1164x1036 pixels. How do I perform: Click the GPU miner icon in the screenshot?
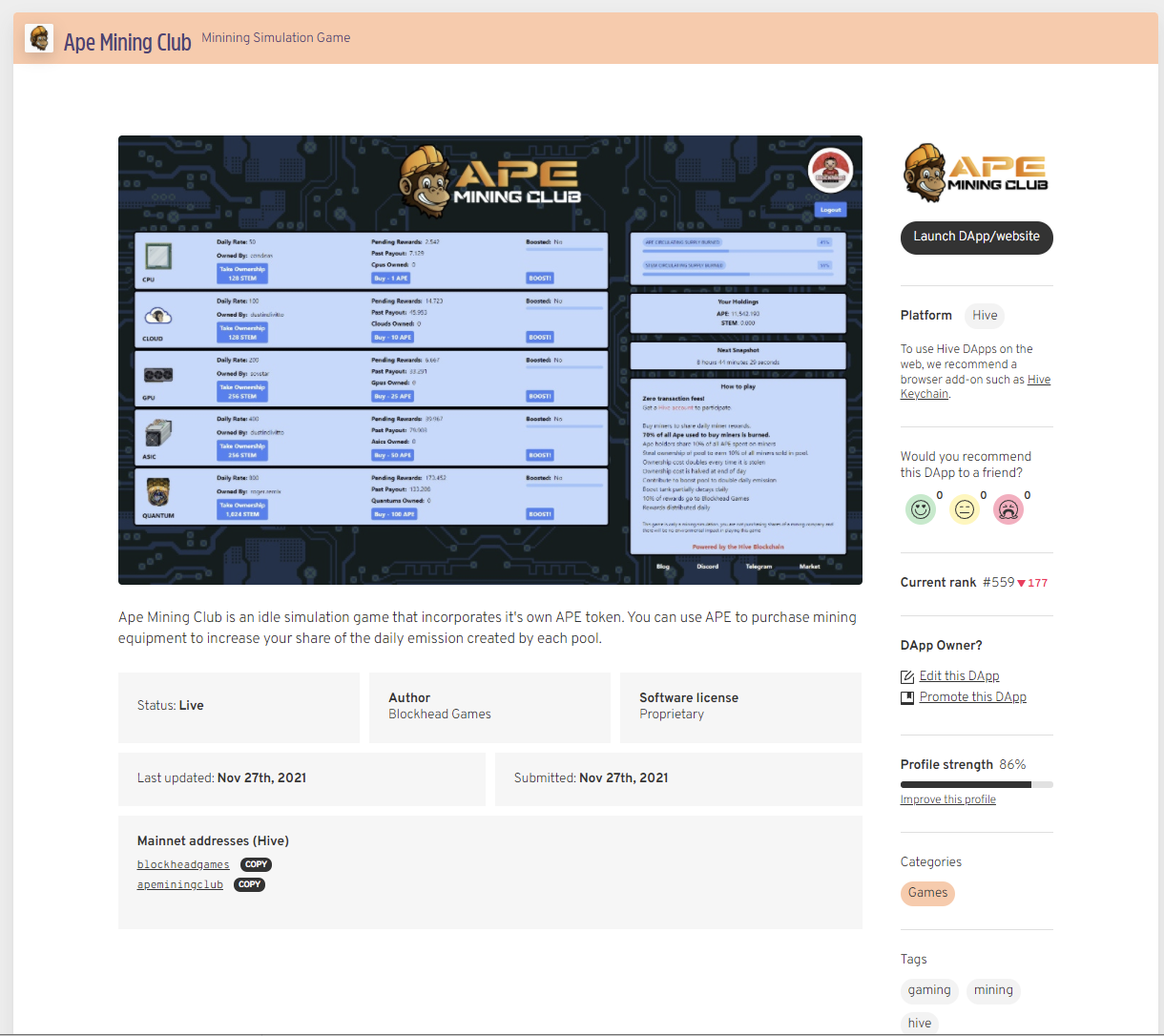point(157,375)
